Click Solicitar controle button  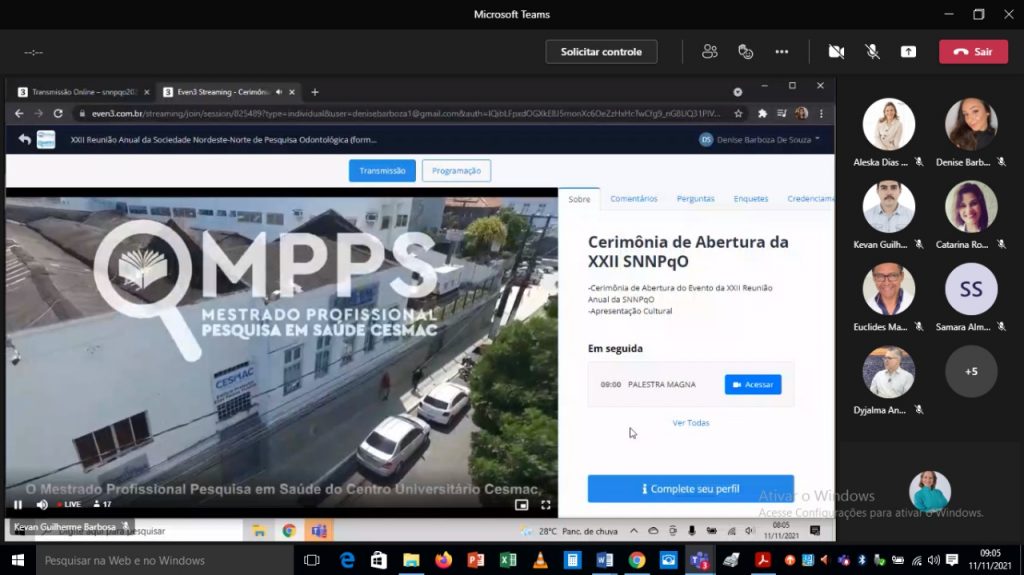click(601, 52)
